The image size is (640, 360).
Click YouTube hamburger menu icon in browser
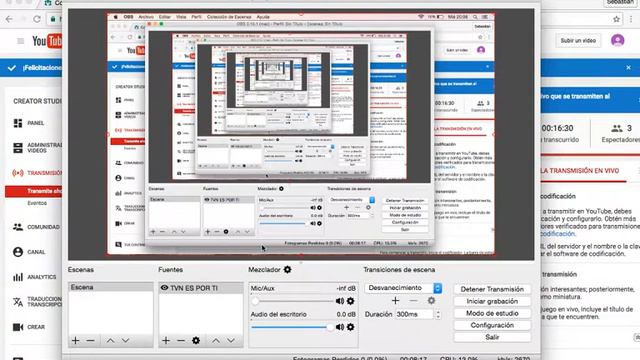[x=20, y=41]
